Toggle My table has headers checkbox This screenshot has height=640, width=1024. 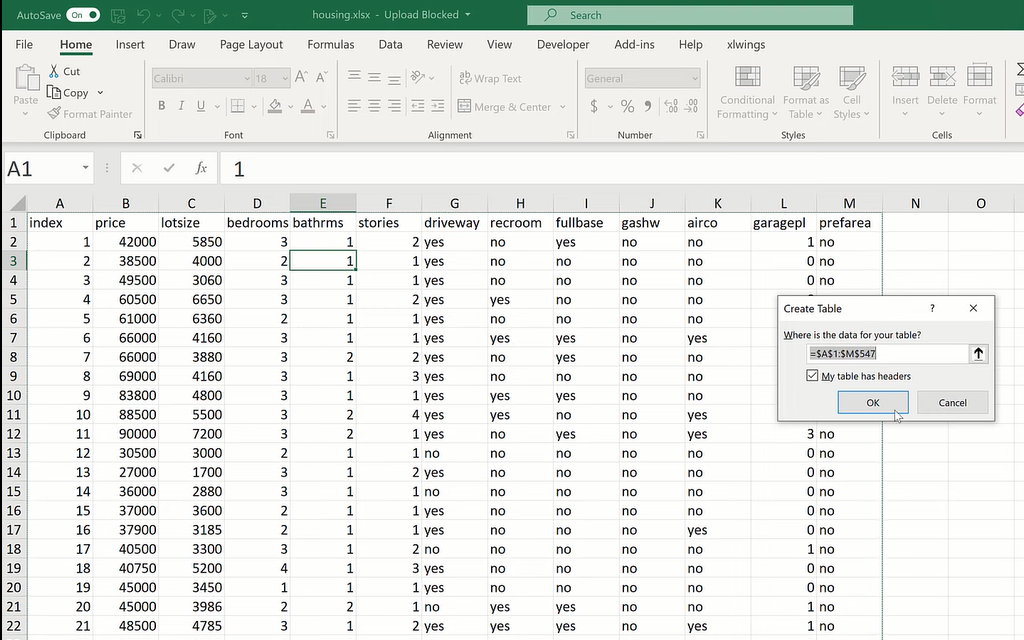812,376
